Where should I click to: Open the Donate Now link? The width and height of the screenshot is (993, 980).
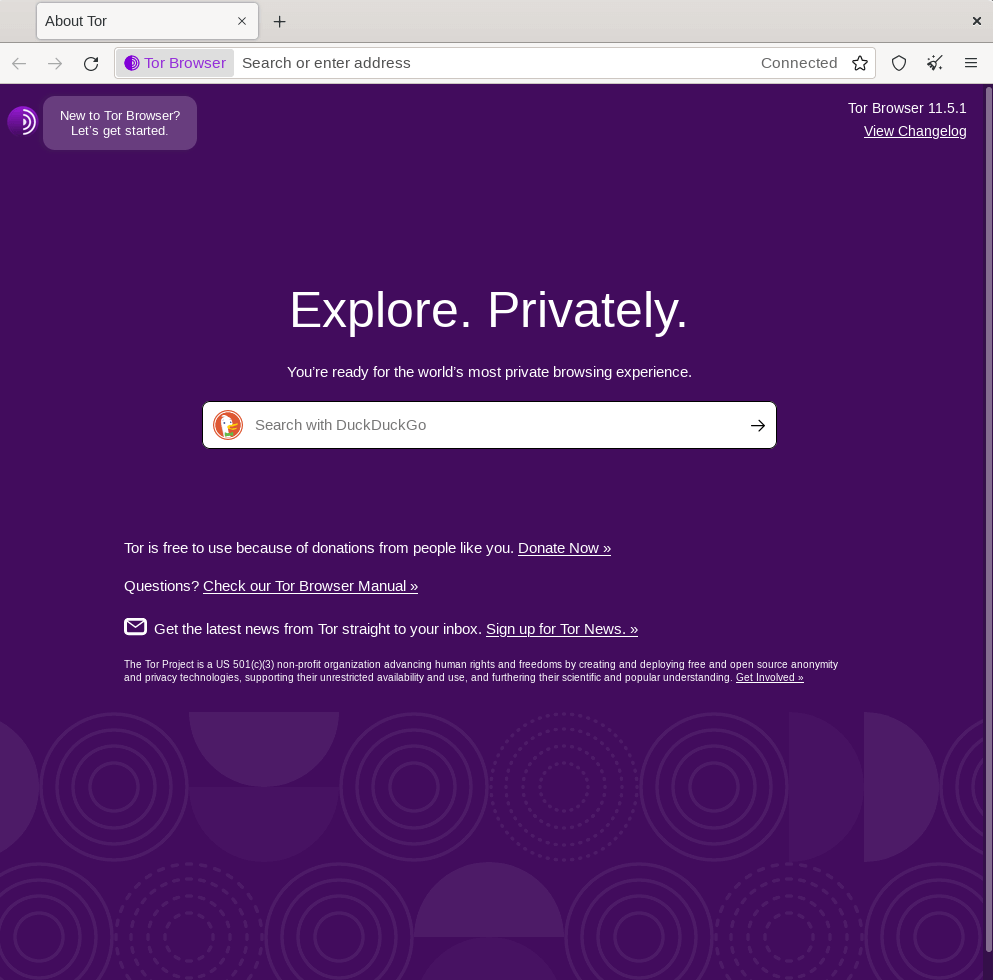pos(564,548)
